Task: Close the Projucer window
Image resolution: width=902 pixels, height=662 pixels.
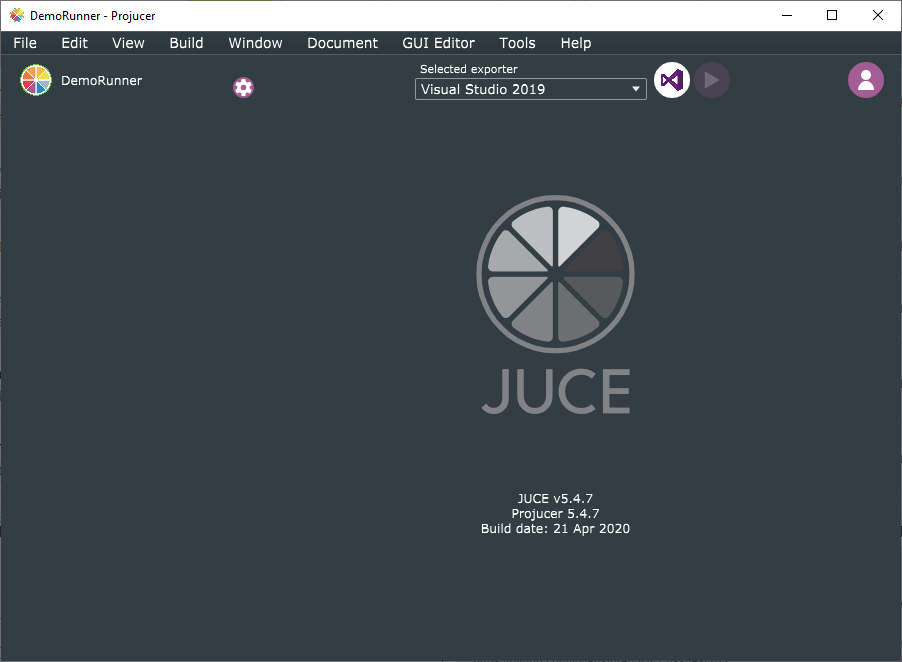Action: click(x=878, y=16)
